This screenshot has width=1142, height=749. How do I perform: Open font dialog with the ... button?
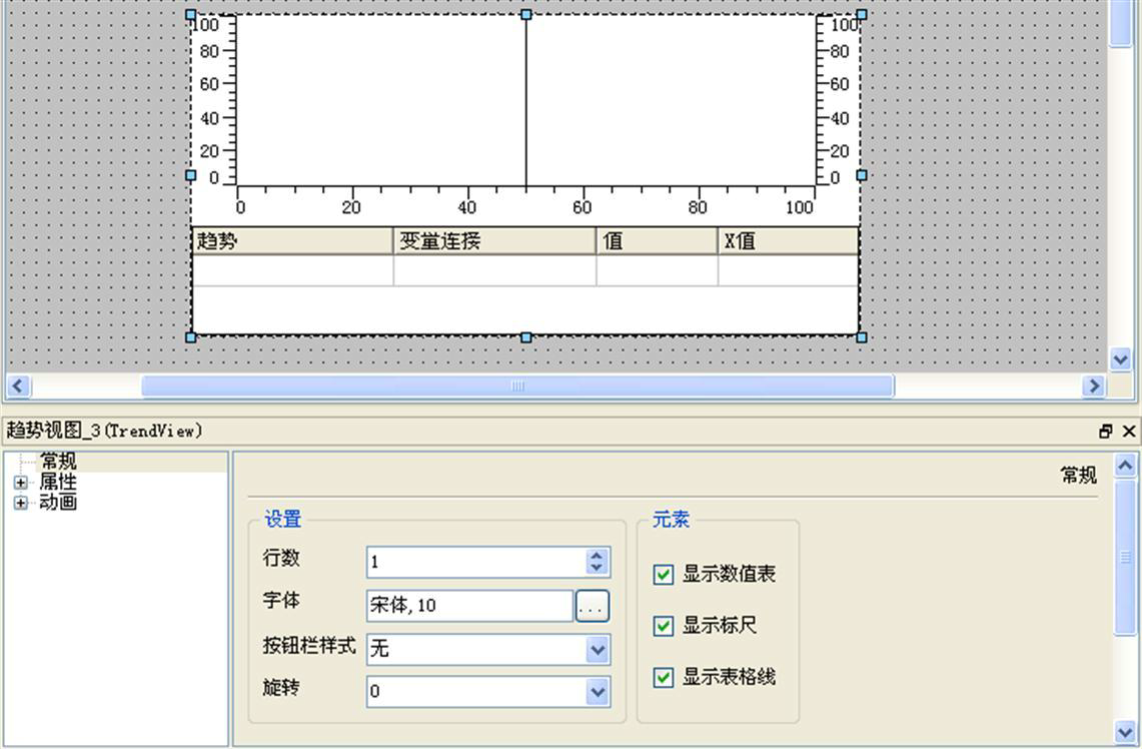pos(592,605)
